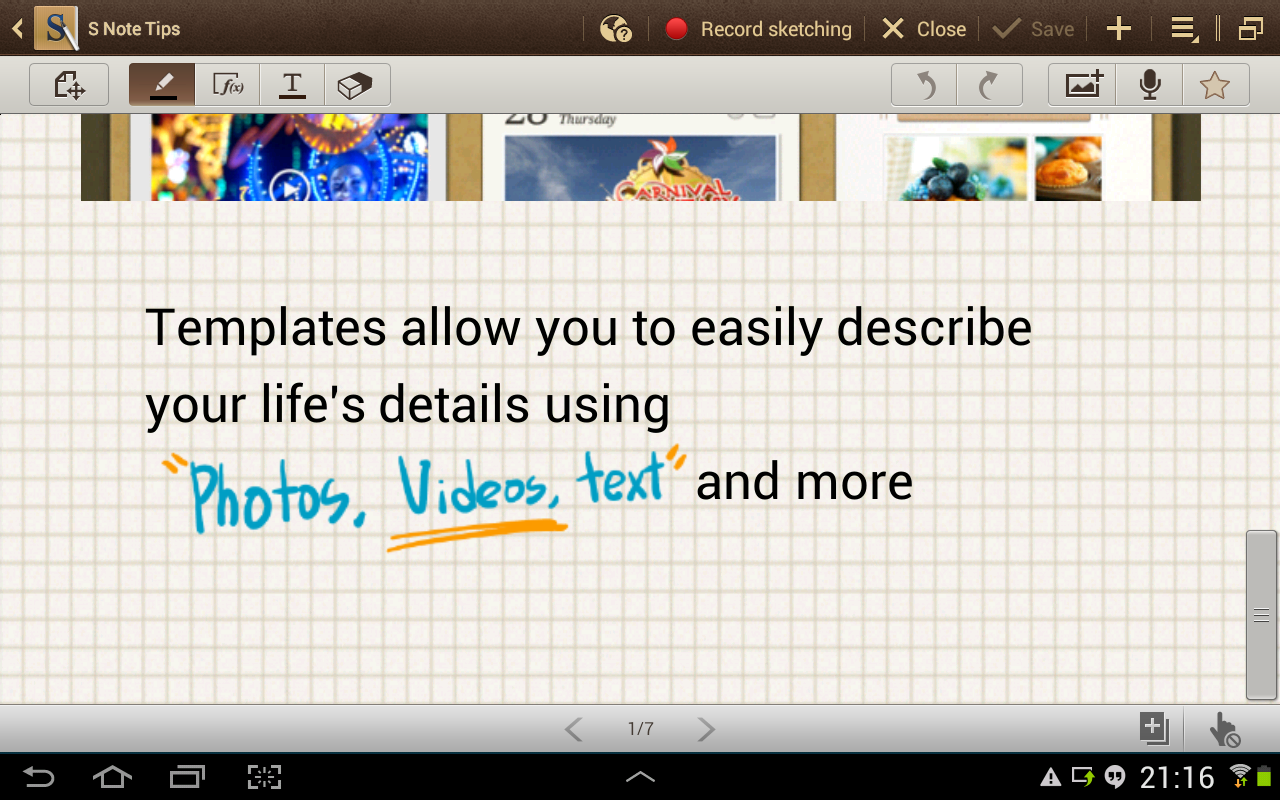Select the Text input tool
The width and height of the screenshot is (1280, 800).
pyautogui.click(x=292, y=86)
